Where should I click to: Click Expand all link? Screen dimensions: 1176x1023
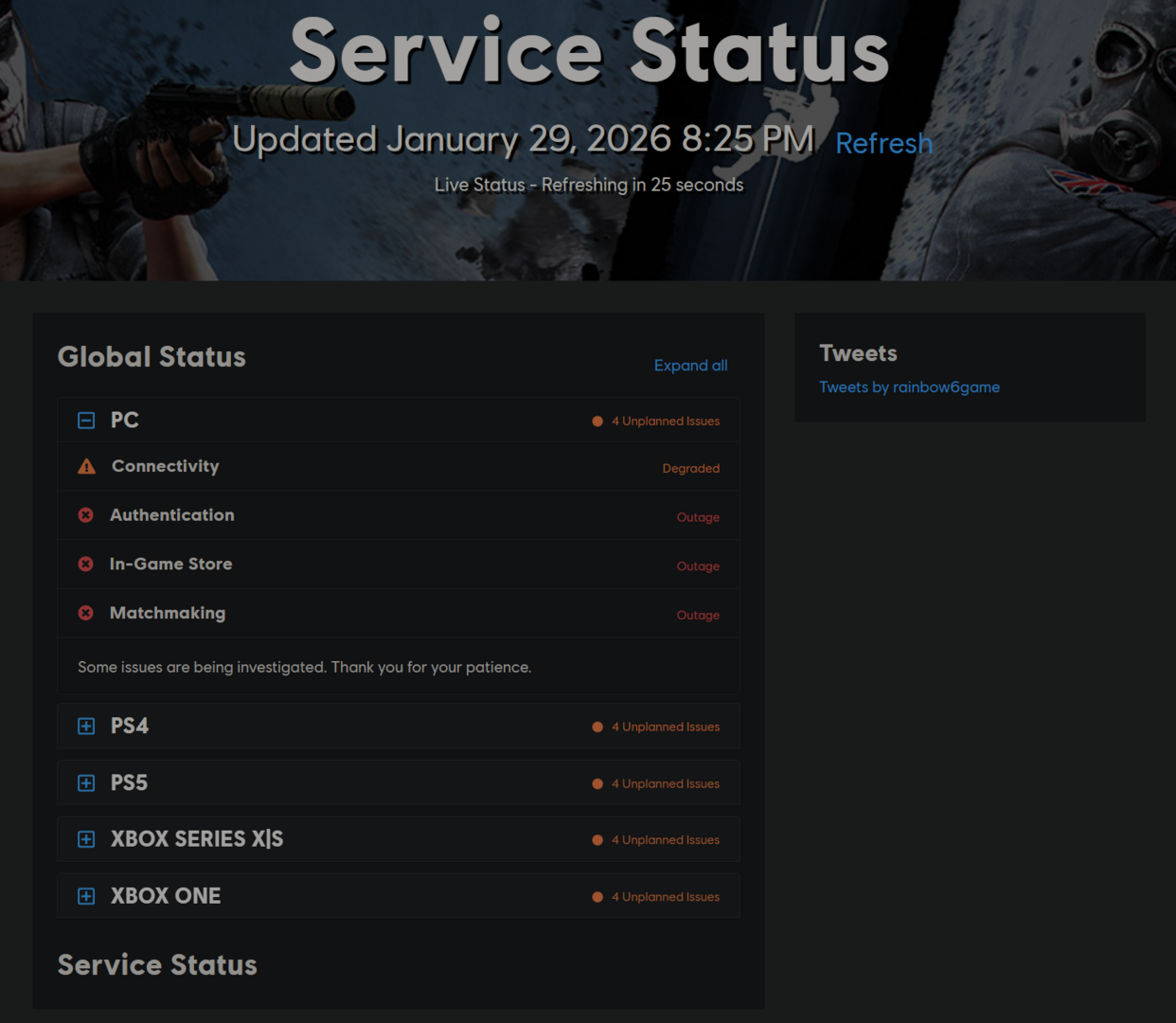click(x=690, y=366)
